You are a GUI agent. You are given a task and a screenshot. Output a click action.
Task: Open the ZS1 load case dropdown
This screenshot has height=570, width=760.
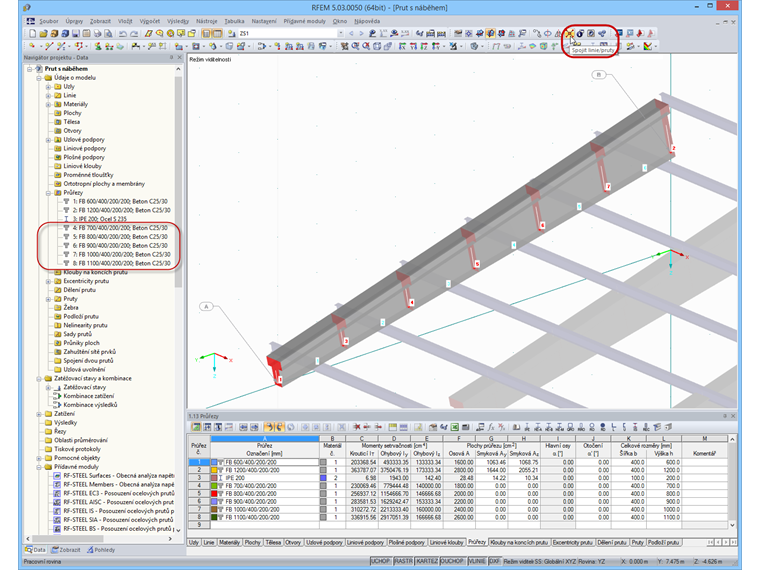click(340, 33)
